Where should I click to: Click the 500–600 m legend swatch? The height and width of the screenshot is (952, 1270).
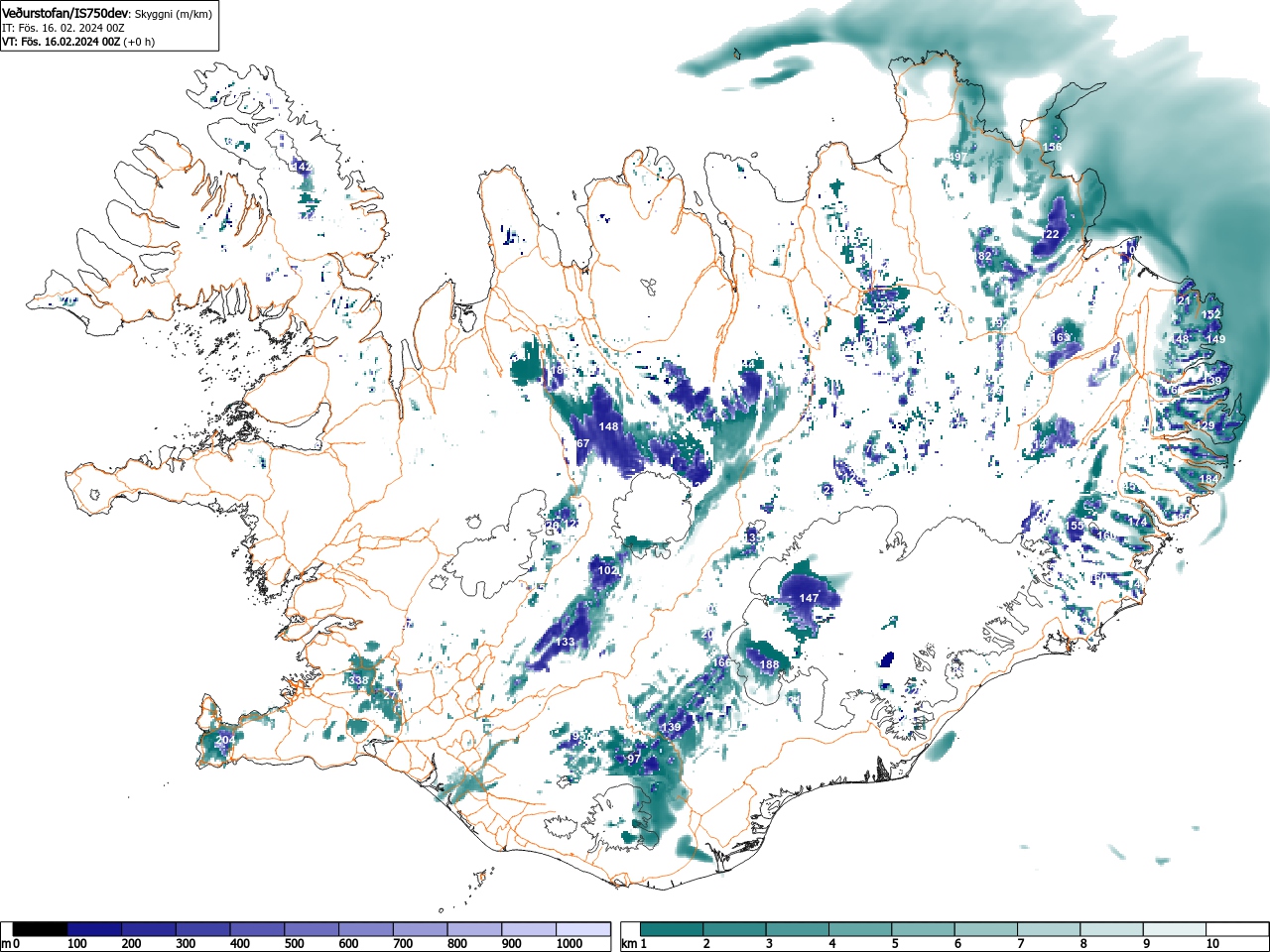point(312,929)
